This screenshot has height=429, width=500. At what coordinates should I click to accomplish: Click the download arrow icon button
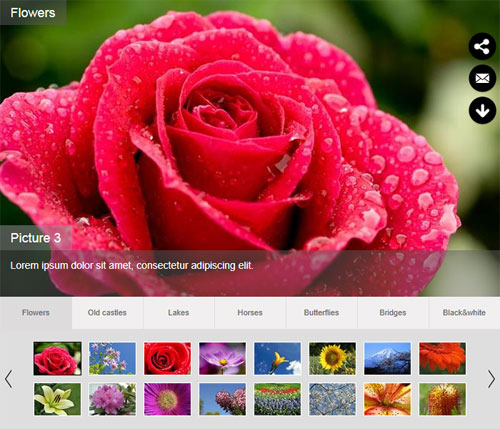coord(482,110)
